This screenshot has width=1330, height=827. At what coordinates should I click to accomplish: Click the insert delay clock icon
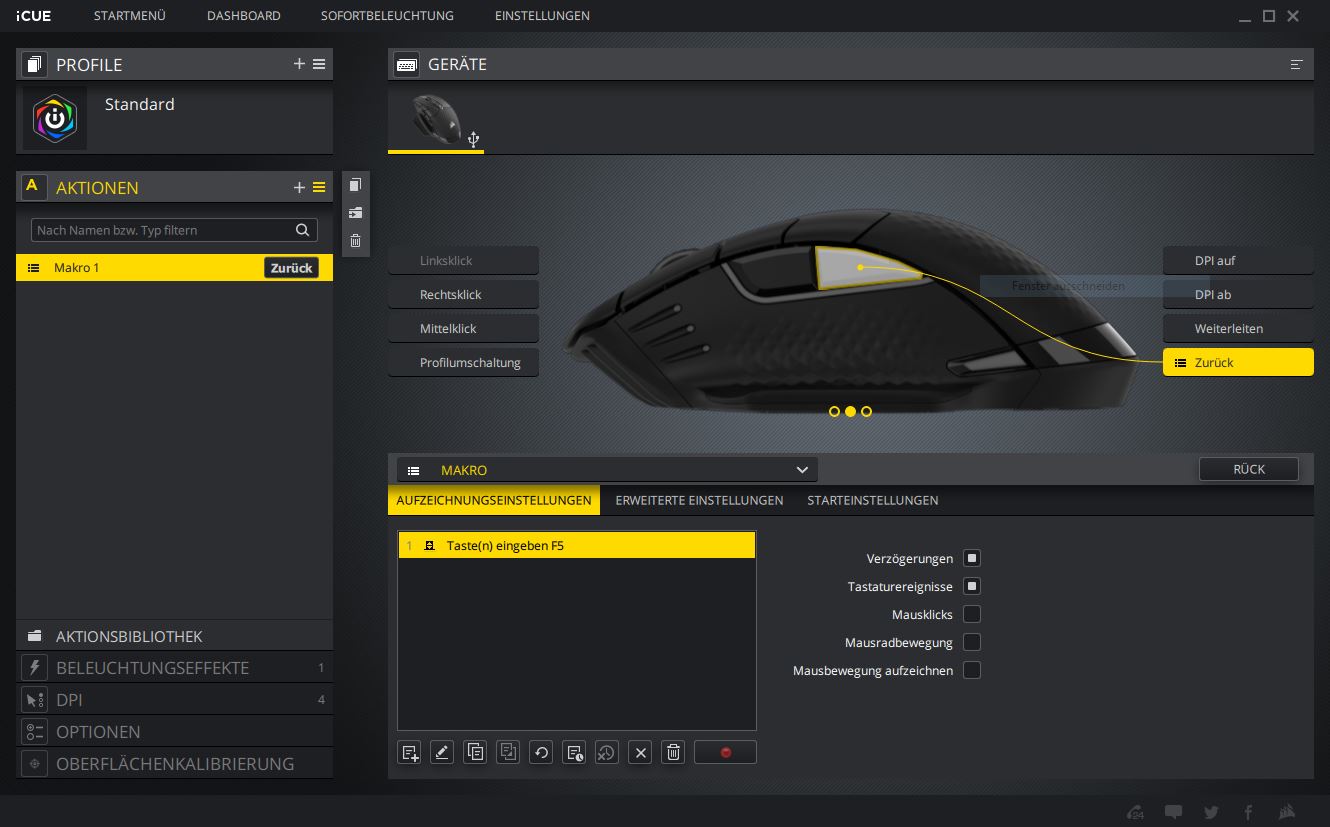point(574,753)
